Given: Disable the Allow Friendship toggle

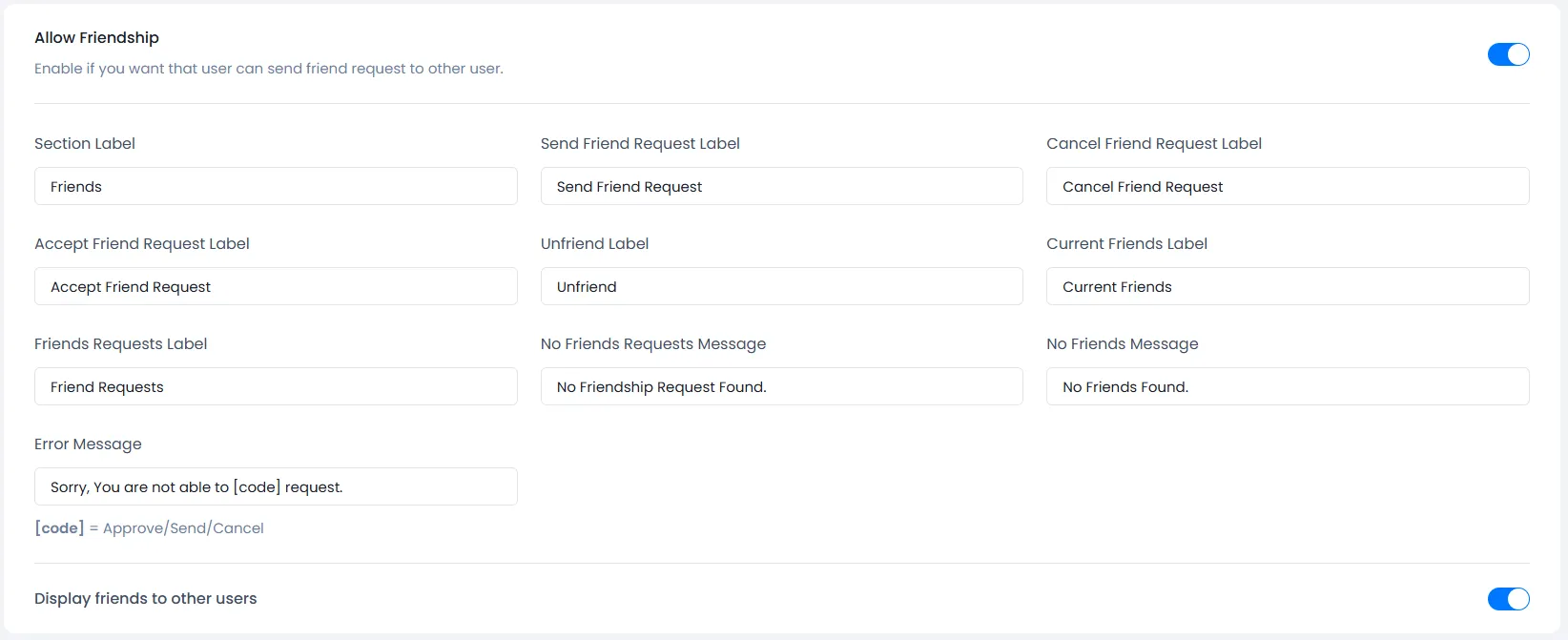Looking at the screenshot, I should coord(1508,54).
